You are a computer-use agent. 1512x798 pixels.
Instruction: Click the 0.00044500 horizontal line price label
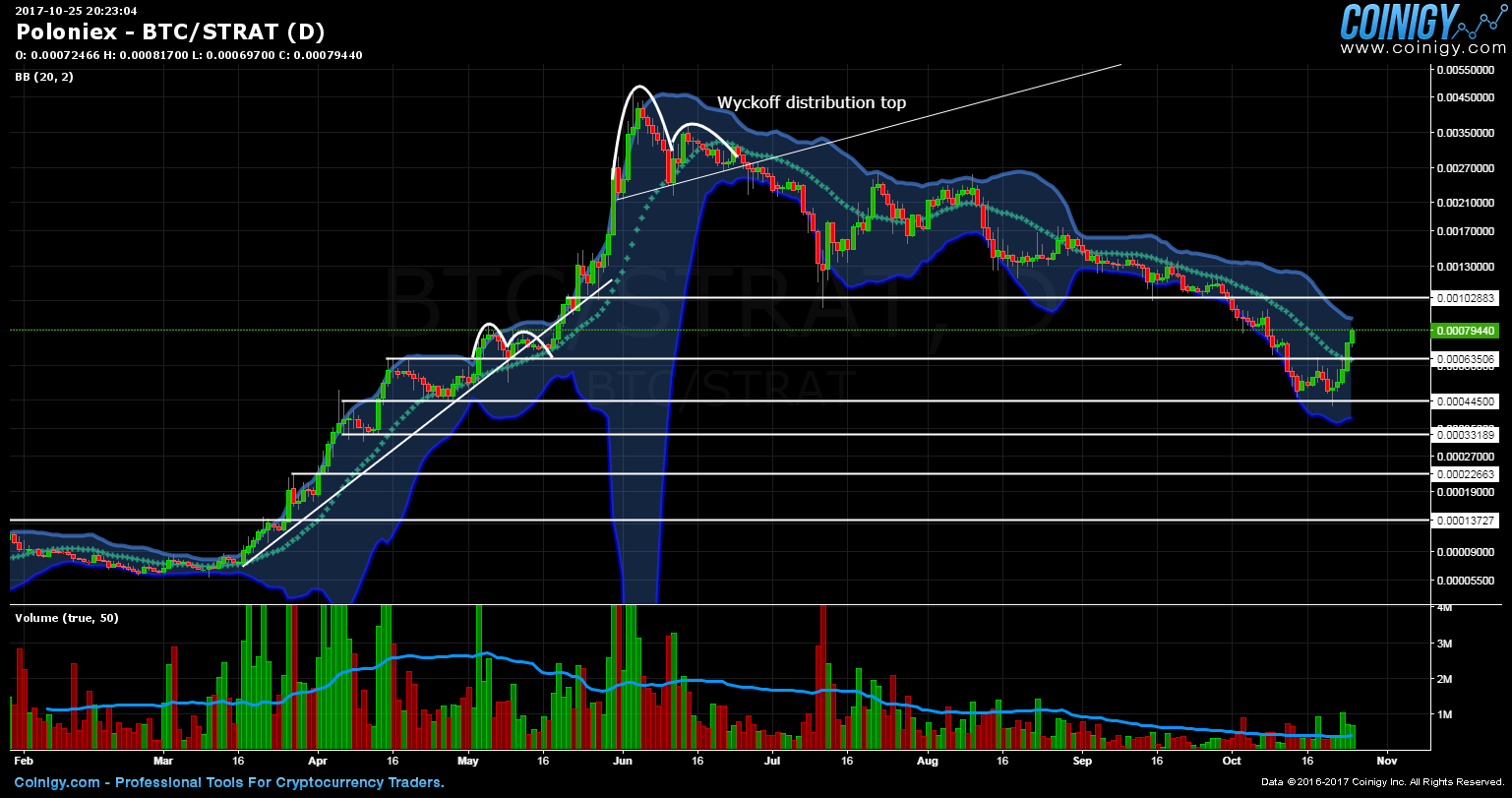1466,401
